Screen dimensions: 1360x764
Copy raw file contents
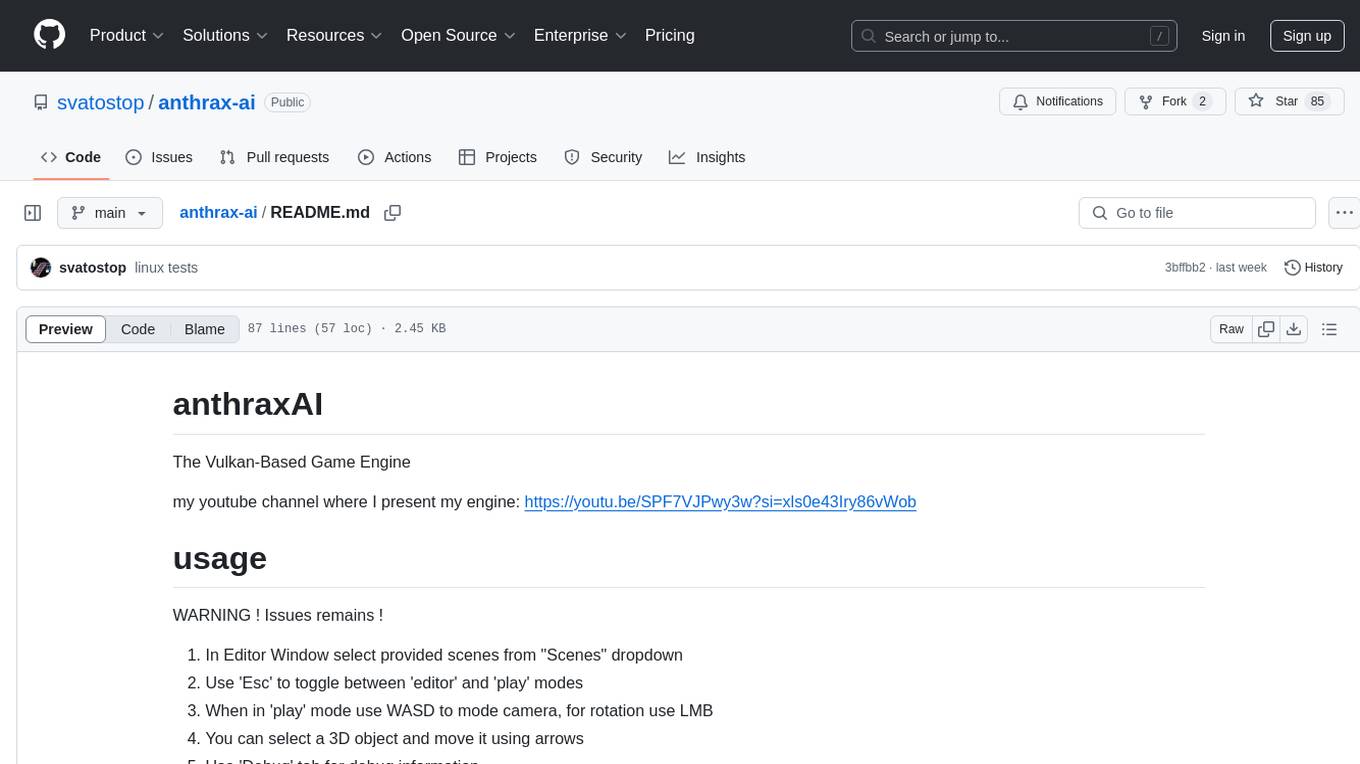click(x=1266, y=329)
